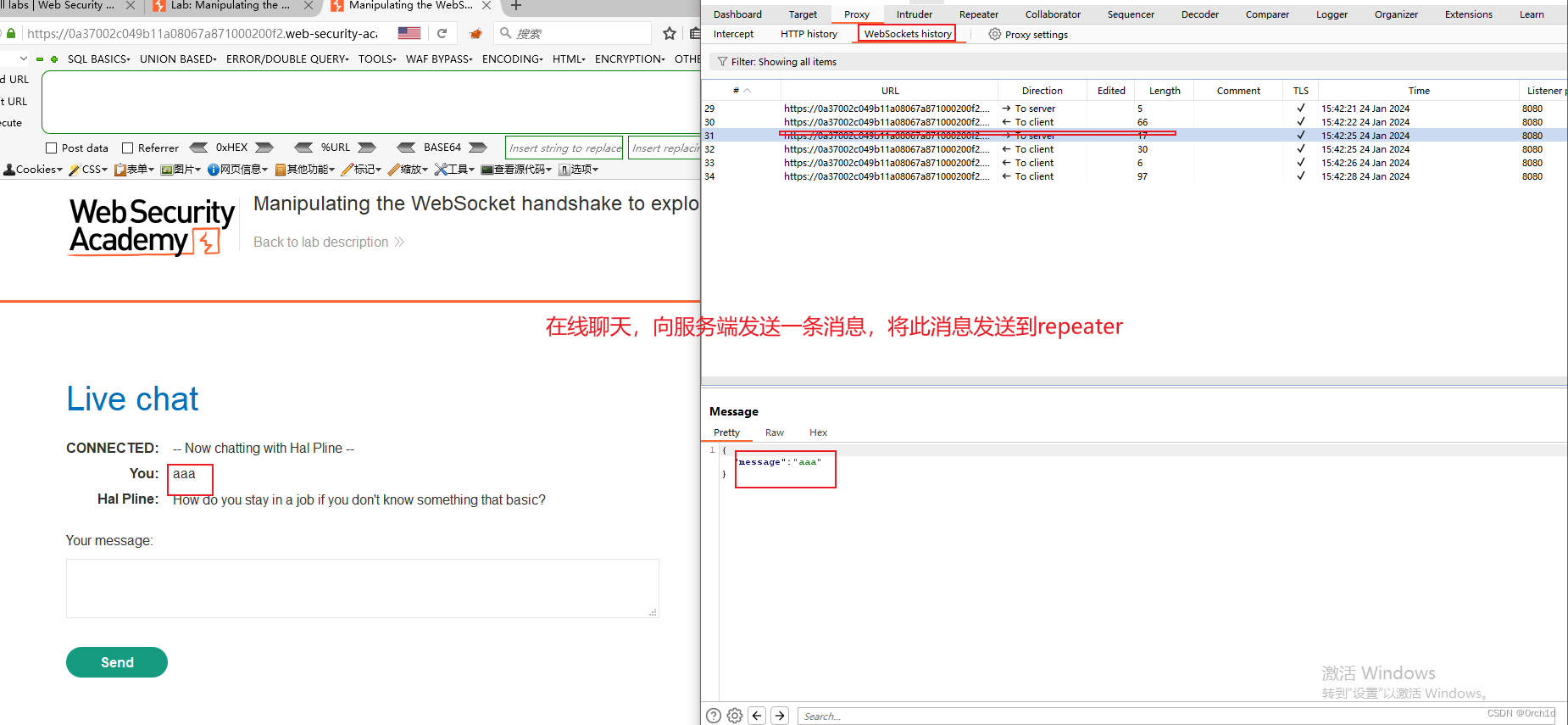Viewport: 1568px width, 725px height.
Task: Sort WebSockets history by Time column
Action: 1419,91
